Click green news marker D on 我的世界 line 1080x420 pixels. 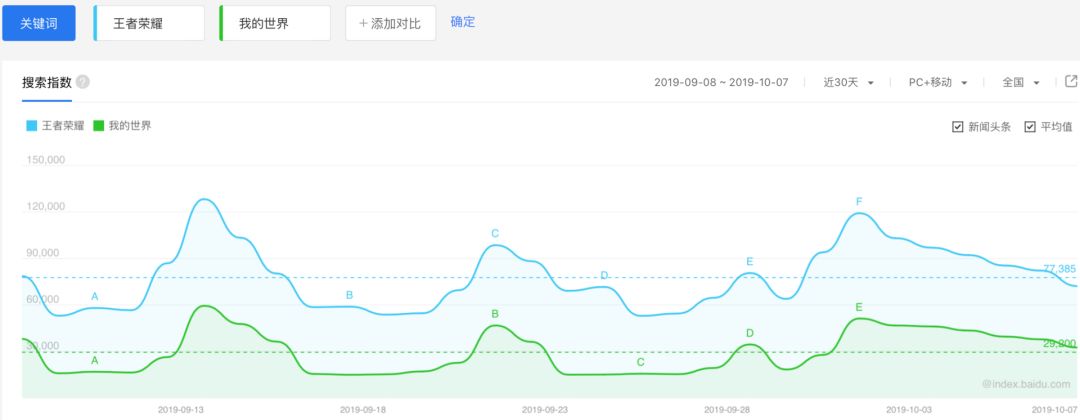click(x=750, y=333)
